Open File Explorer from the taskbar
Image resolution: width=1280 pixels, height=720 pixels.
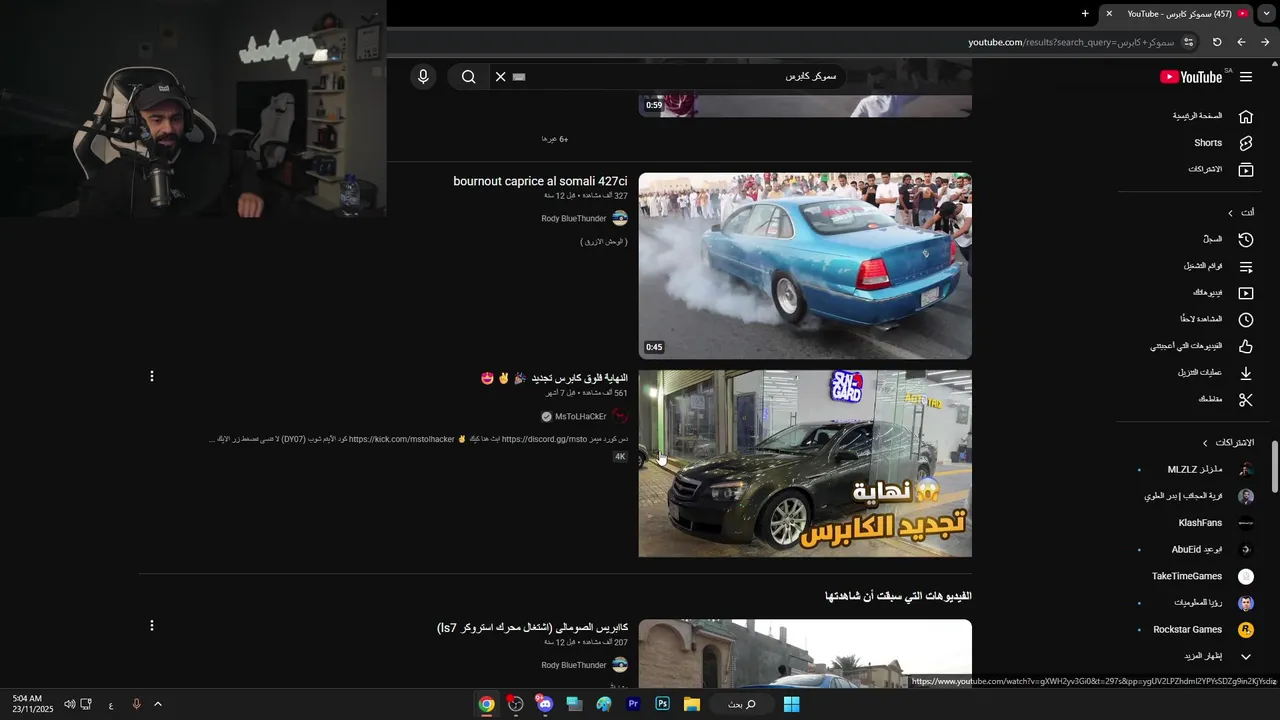(x=691, y=704)
